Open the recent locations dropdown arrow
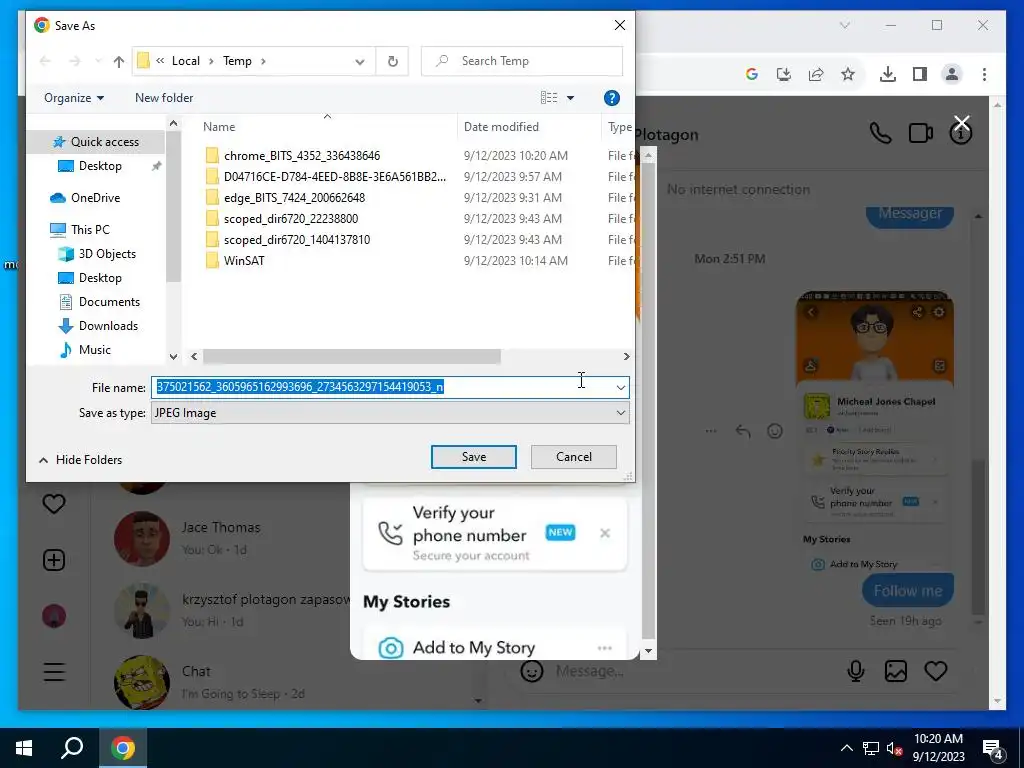 tap(98, 61)
